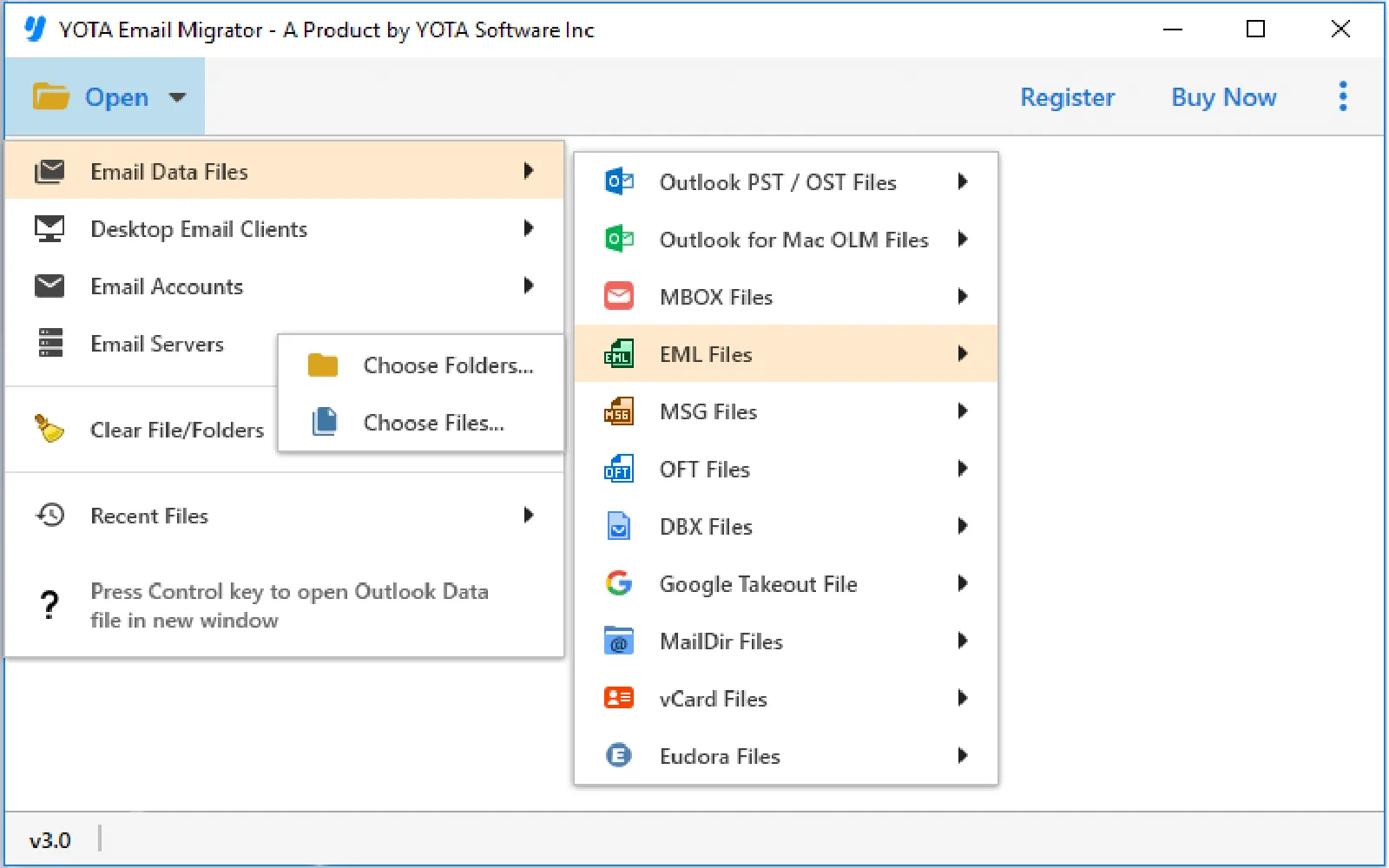Expand the Eudora Files submenu arrow
The width and height of the screenshot is (1389, 868).
click(x=962, y=755)
